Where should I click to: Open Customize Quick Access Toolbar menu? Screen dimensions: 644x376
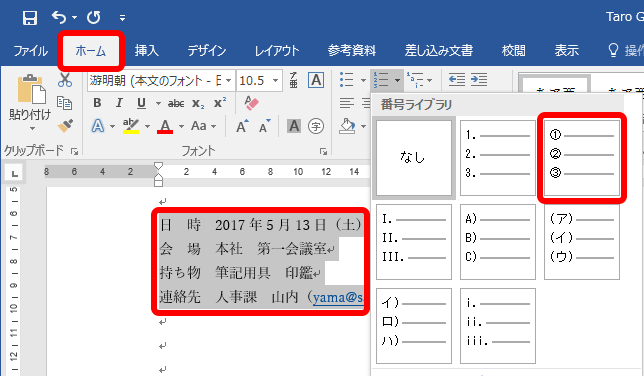point(122,18)
